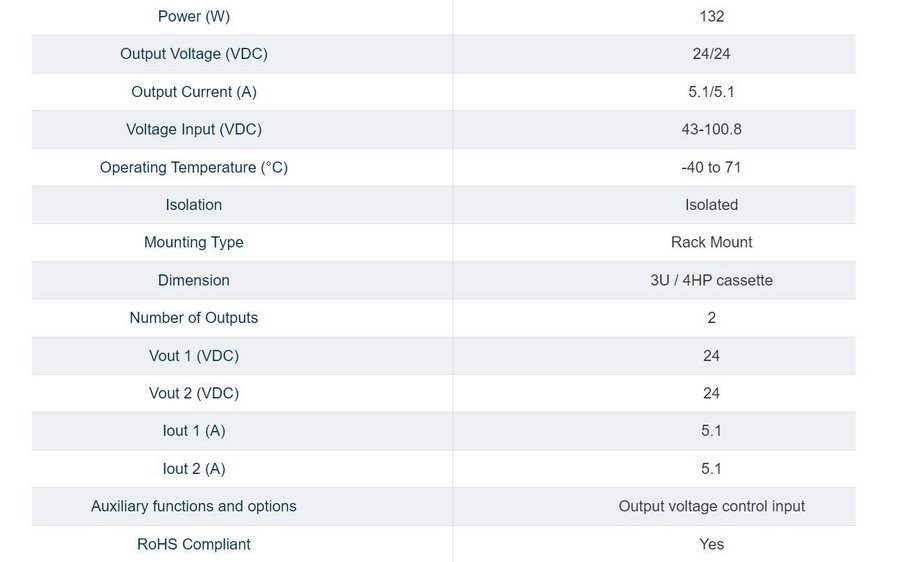Click the Output Voltage (VDC) label
900x562 pixels.
194,54
